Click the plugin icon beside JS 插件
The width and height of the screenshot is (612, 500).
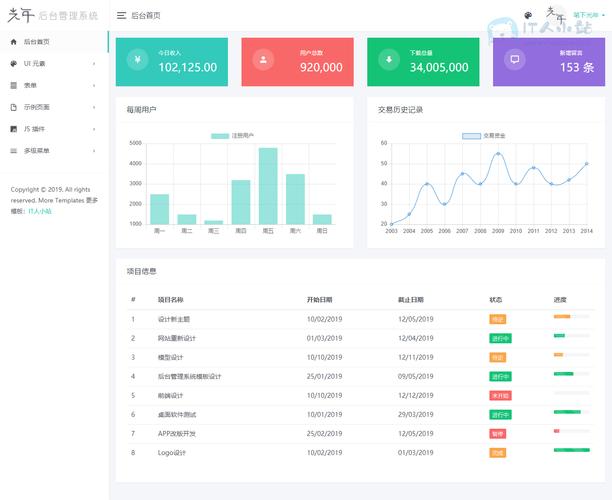(x=14, y=129)
